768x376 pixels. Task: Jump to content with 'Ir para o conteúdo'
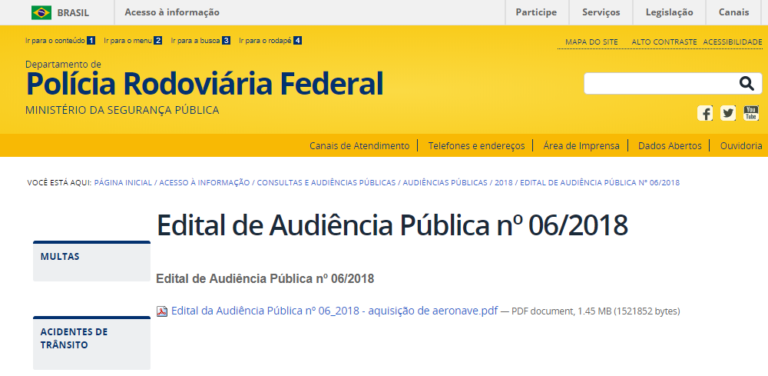click(x=60, y=41)
